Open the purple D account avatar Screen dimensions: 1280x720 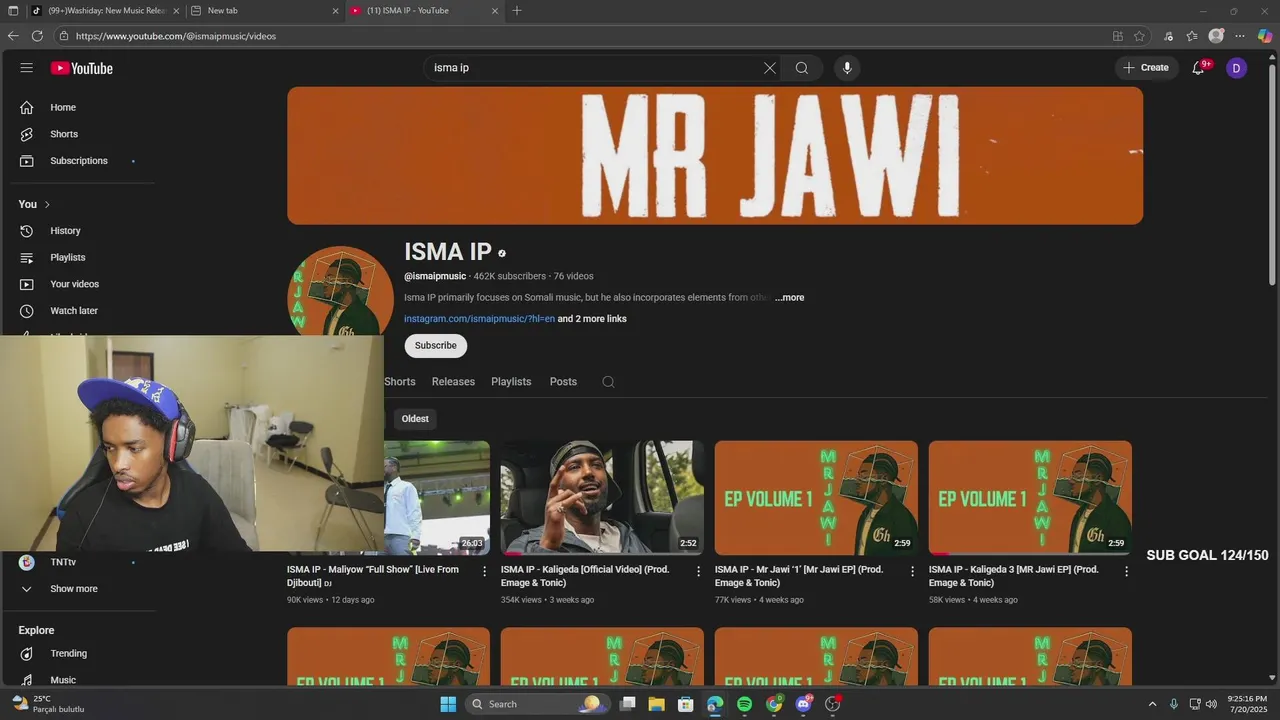[x=1236, y=68]
